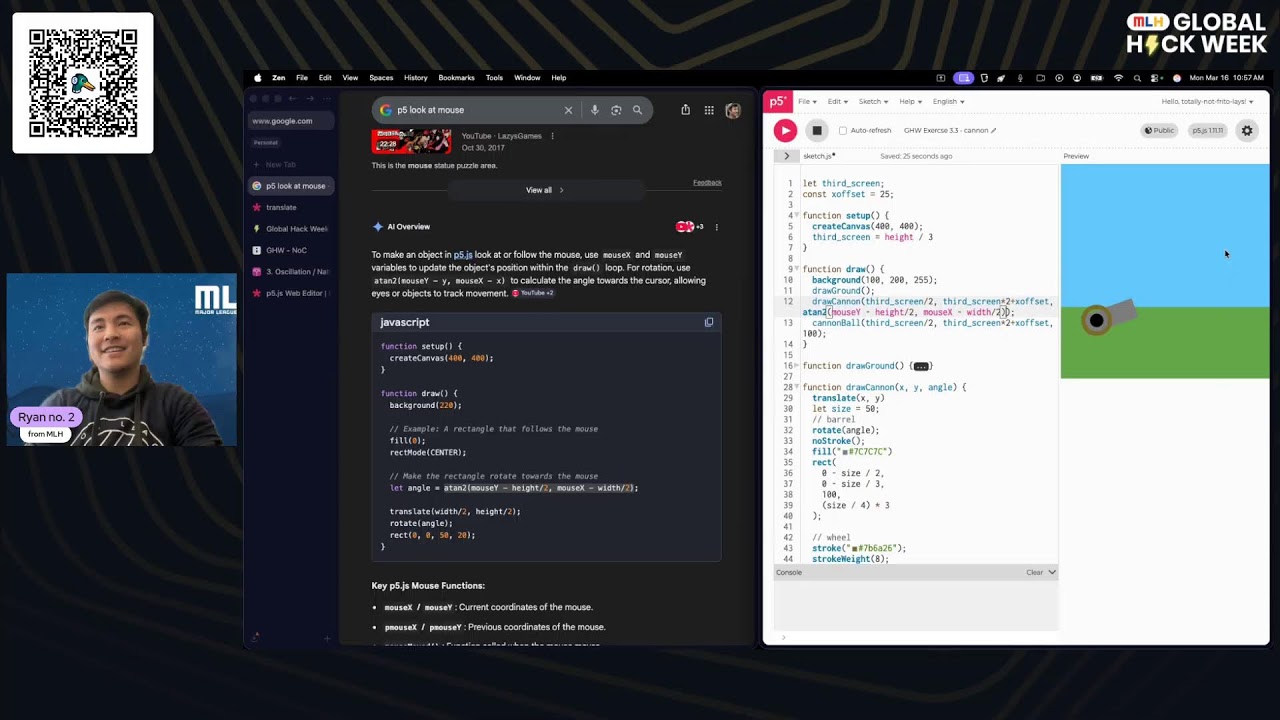This screenshot has height=720, width=1280.
Task: Open Google Lens image search
Action: [x=616, y=110]
